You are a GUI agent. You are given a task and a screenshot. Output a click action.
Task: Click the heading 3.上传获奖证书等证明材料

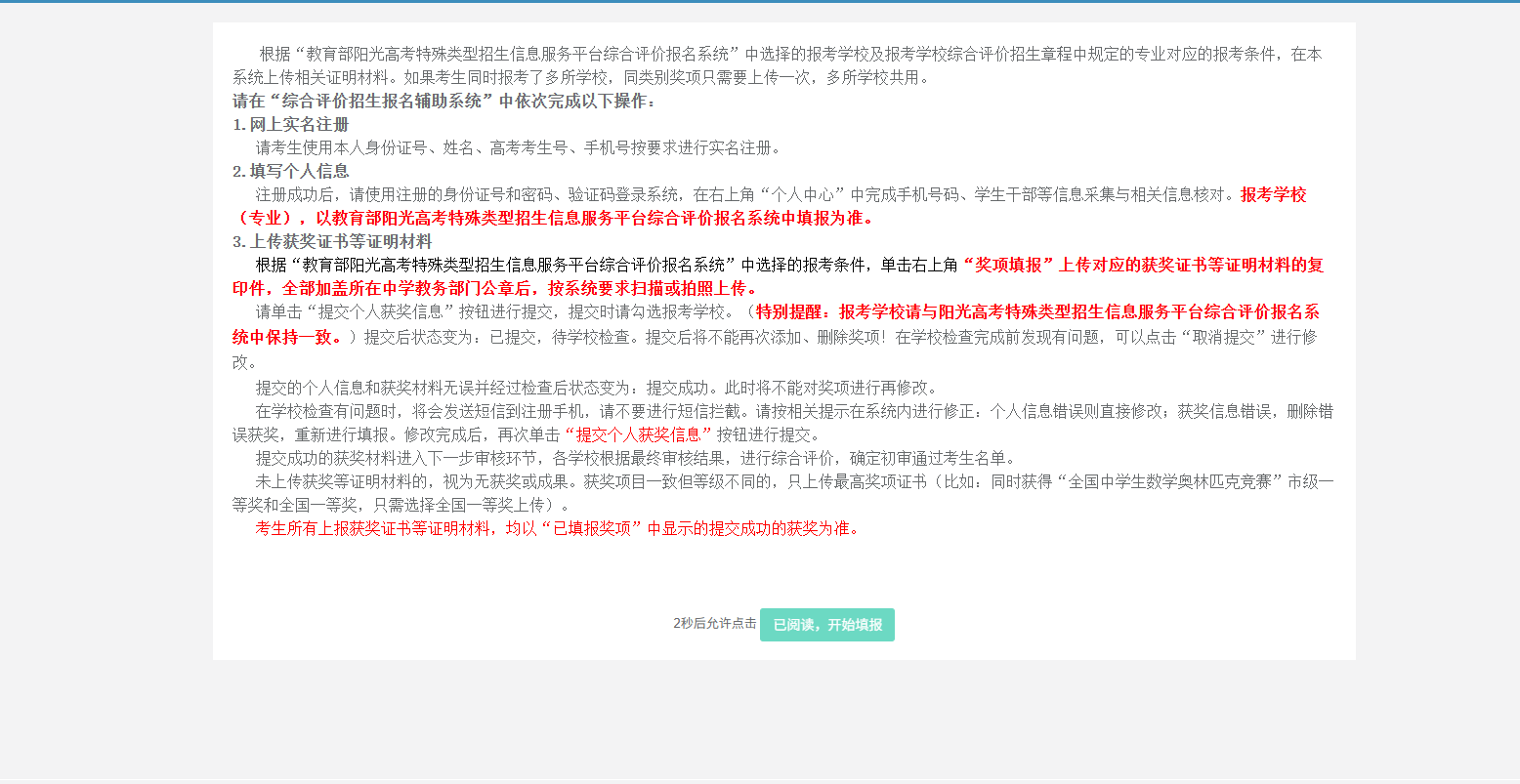click(332, 242)
